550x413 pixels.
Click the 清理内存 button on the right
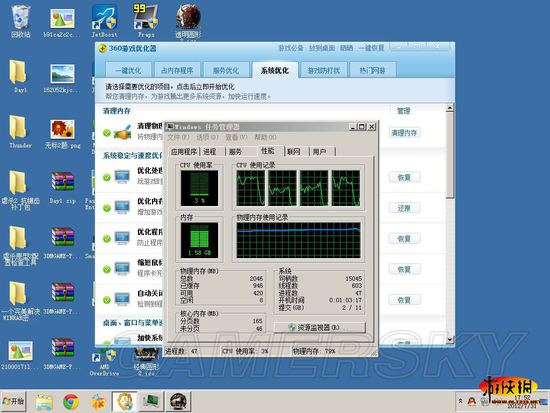[x=404, y=133]
